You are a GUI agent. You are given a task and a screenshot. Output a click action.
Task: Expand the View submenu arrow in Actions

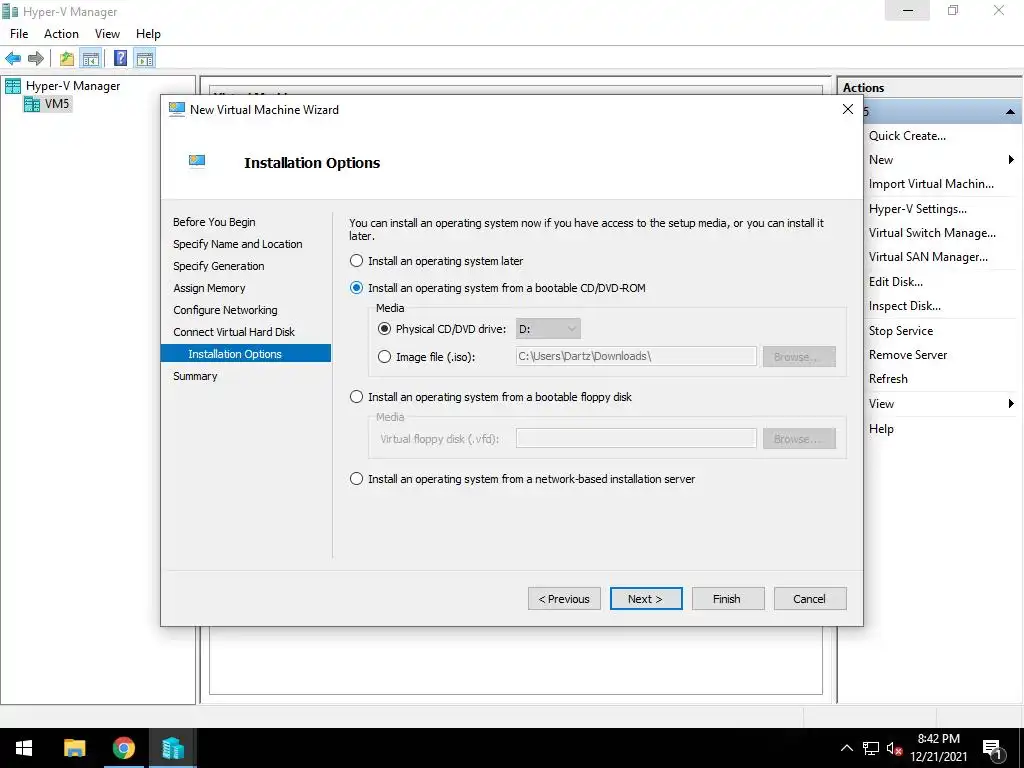1011,404
